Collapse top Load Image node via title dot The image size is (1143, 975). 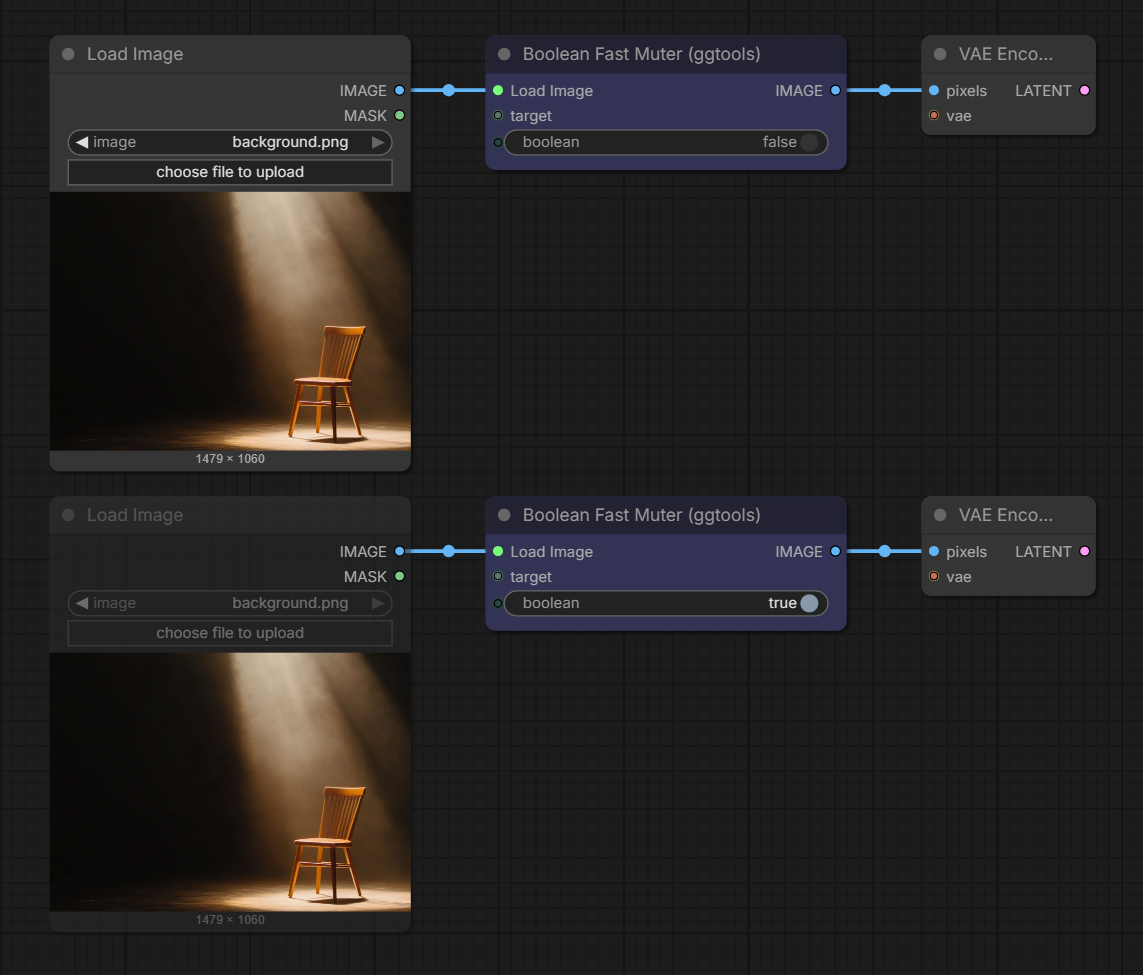(x=69, y=54)
